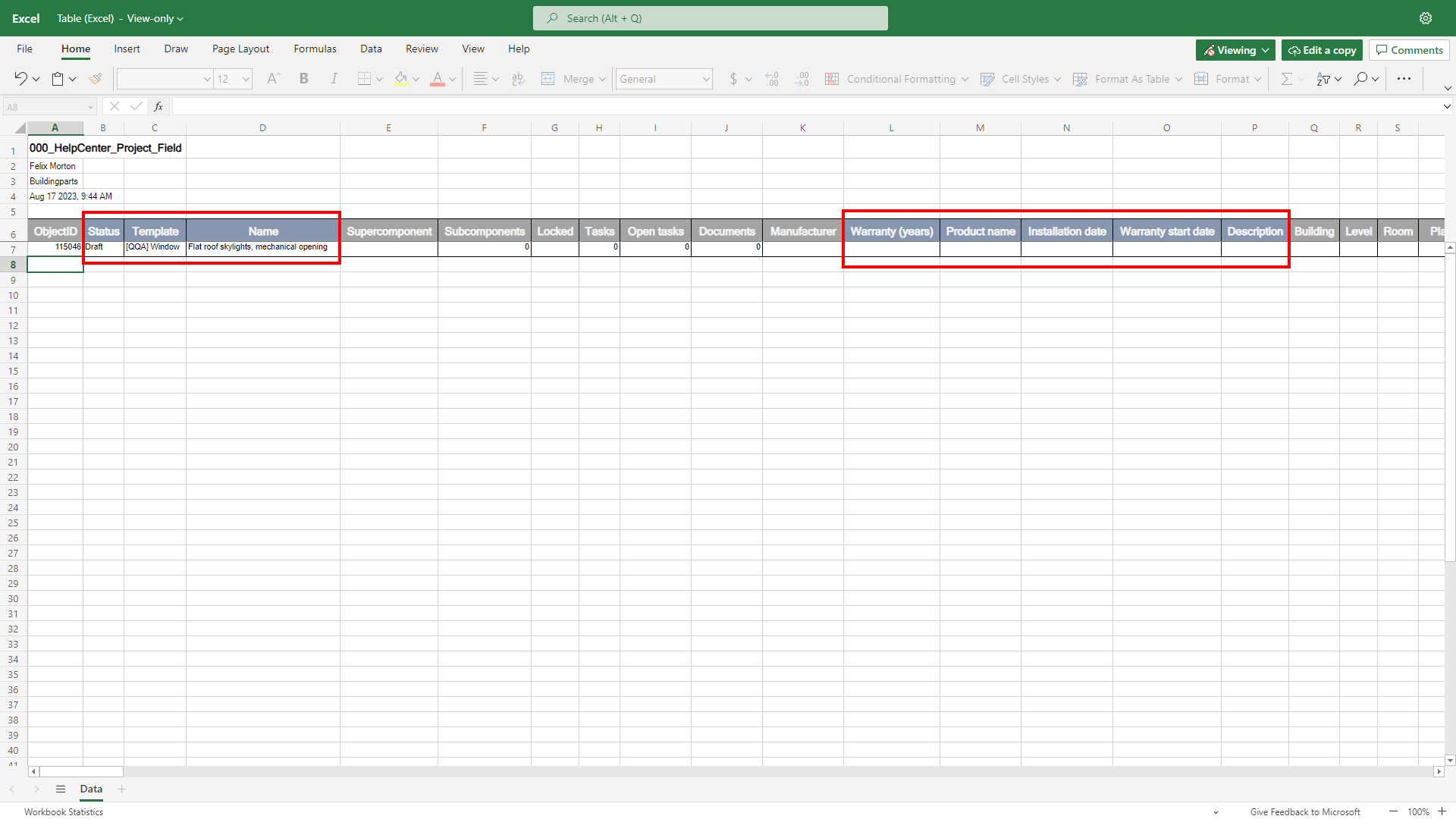
Task: Toggle Italic formatting
Action: [334, 79]
